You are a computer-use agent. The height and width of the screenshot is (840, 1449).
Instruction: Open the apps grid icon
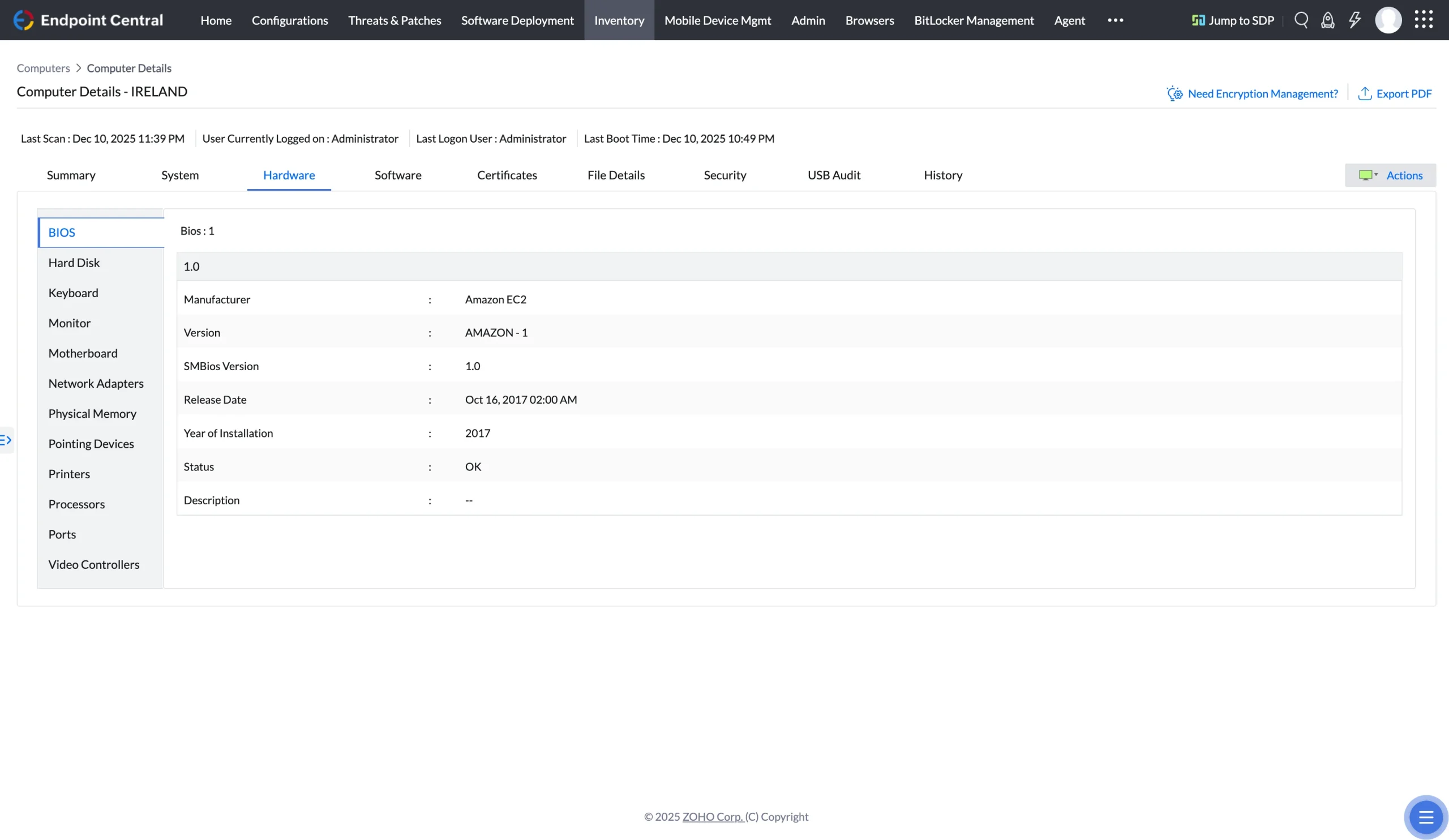coord(1424,20)
